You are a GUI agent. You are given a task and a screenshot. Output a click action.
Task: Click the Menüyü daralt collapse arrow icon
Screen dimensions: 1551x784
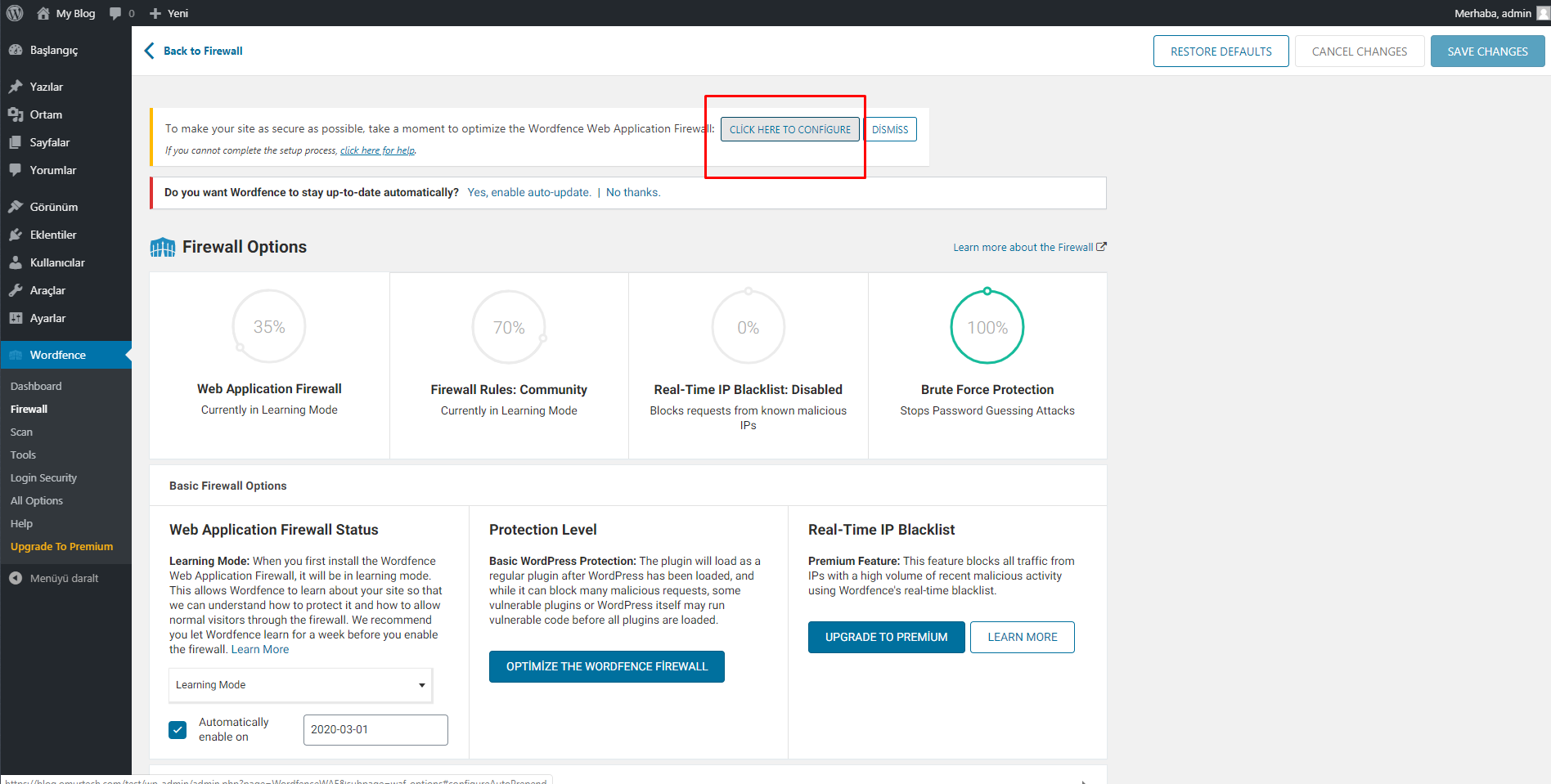click(16, 578)
